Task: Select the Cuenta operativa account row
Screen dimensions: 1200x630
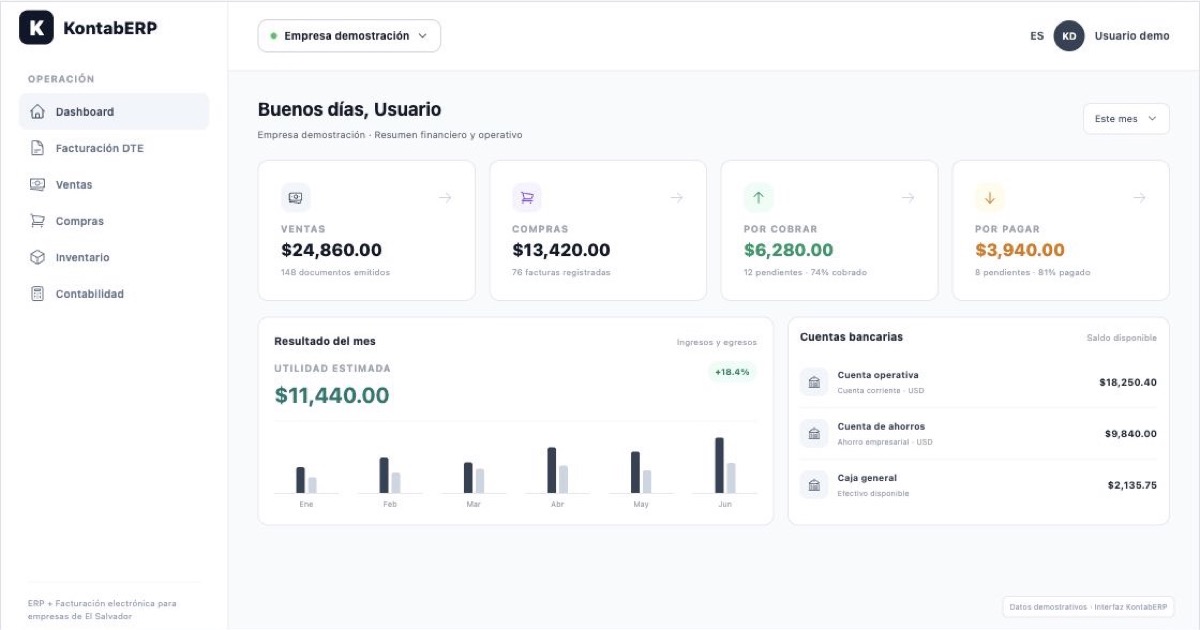Action: pyautogui.click(x=978, y=382)
